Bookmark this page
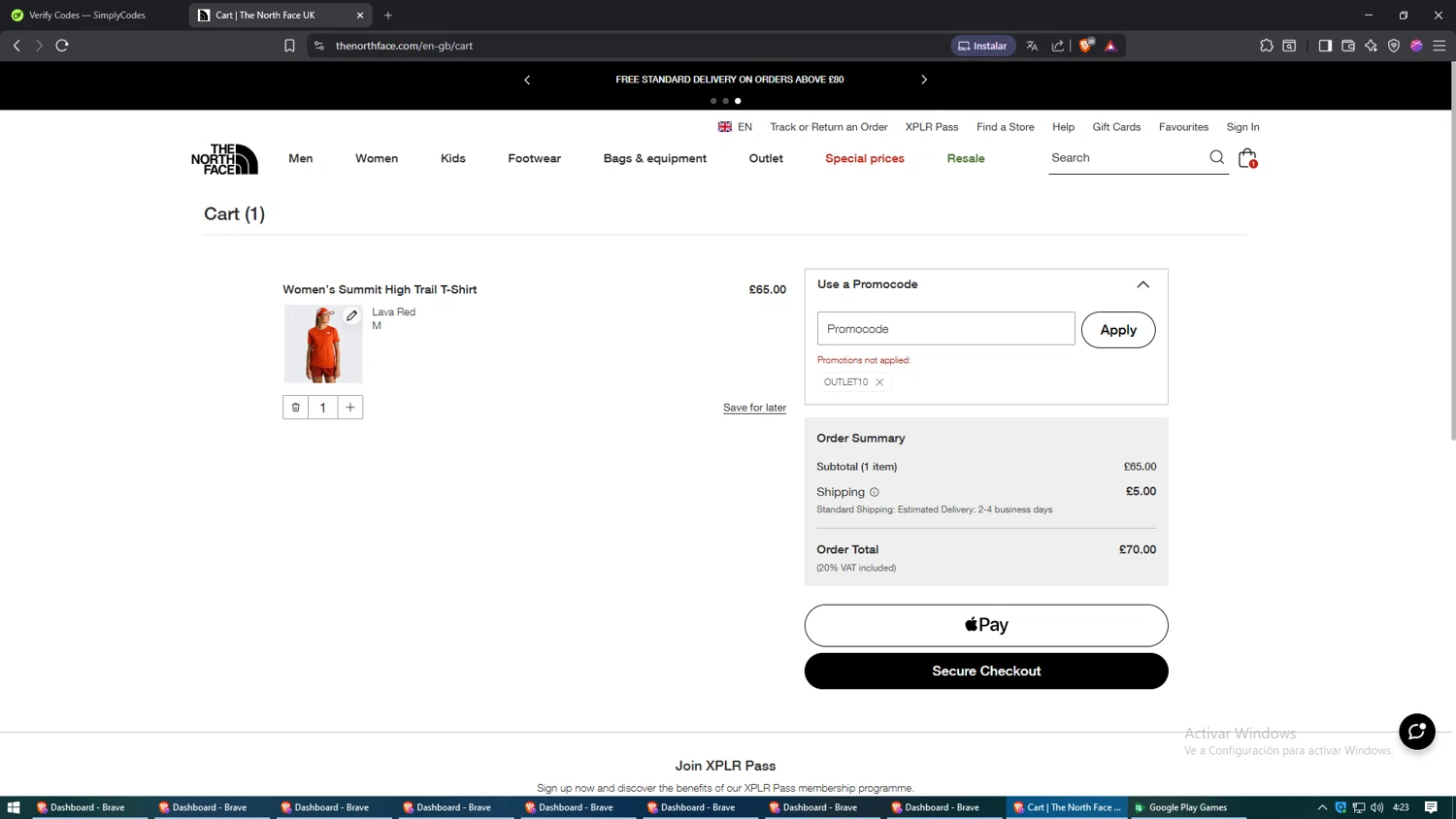Screen dimensions: 1456x819 click(x=289, y=46)
